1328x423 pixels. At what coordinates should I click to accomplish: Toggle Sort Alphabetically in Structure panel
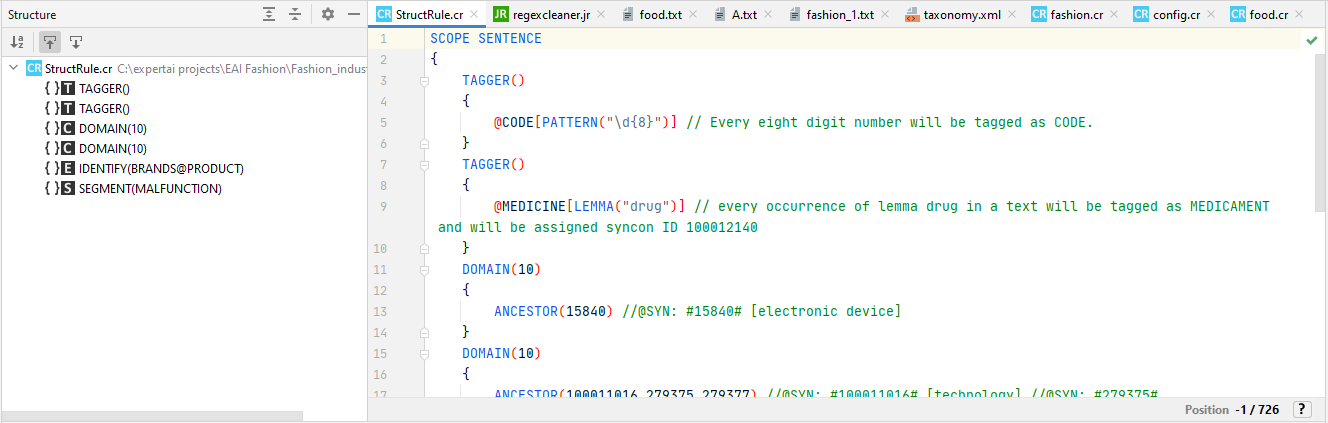17,42
